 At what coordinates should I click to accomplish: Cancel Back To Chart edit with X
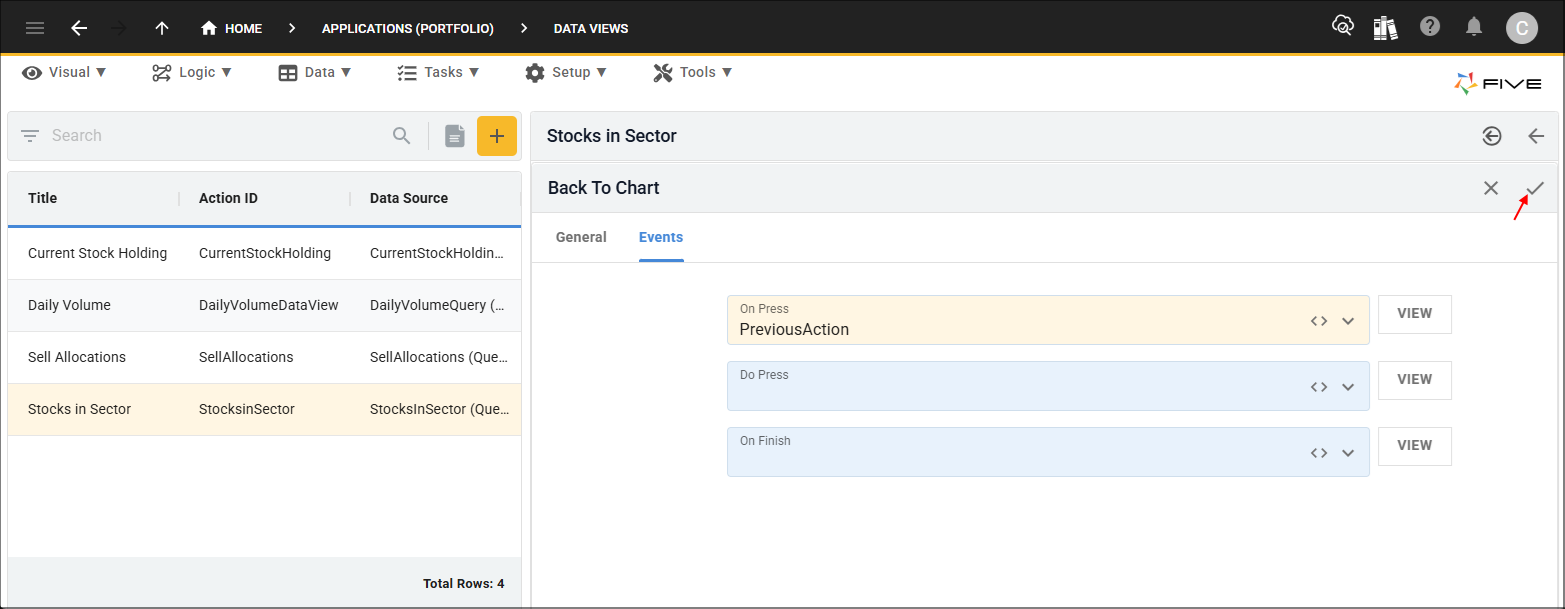pos(1491,188)
